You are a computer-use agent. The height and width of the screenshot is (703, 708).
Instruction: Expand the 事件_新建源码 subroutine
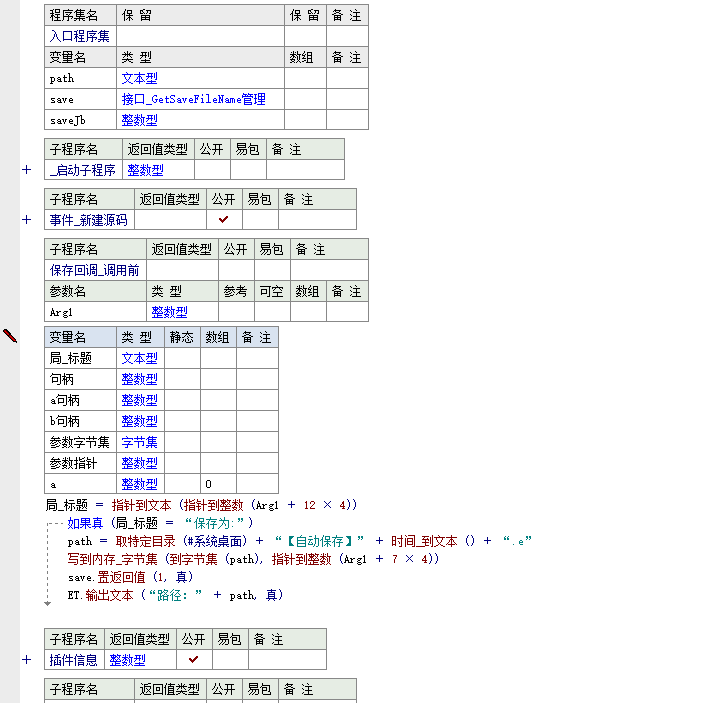[x=27, y=220]
